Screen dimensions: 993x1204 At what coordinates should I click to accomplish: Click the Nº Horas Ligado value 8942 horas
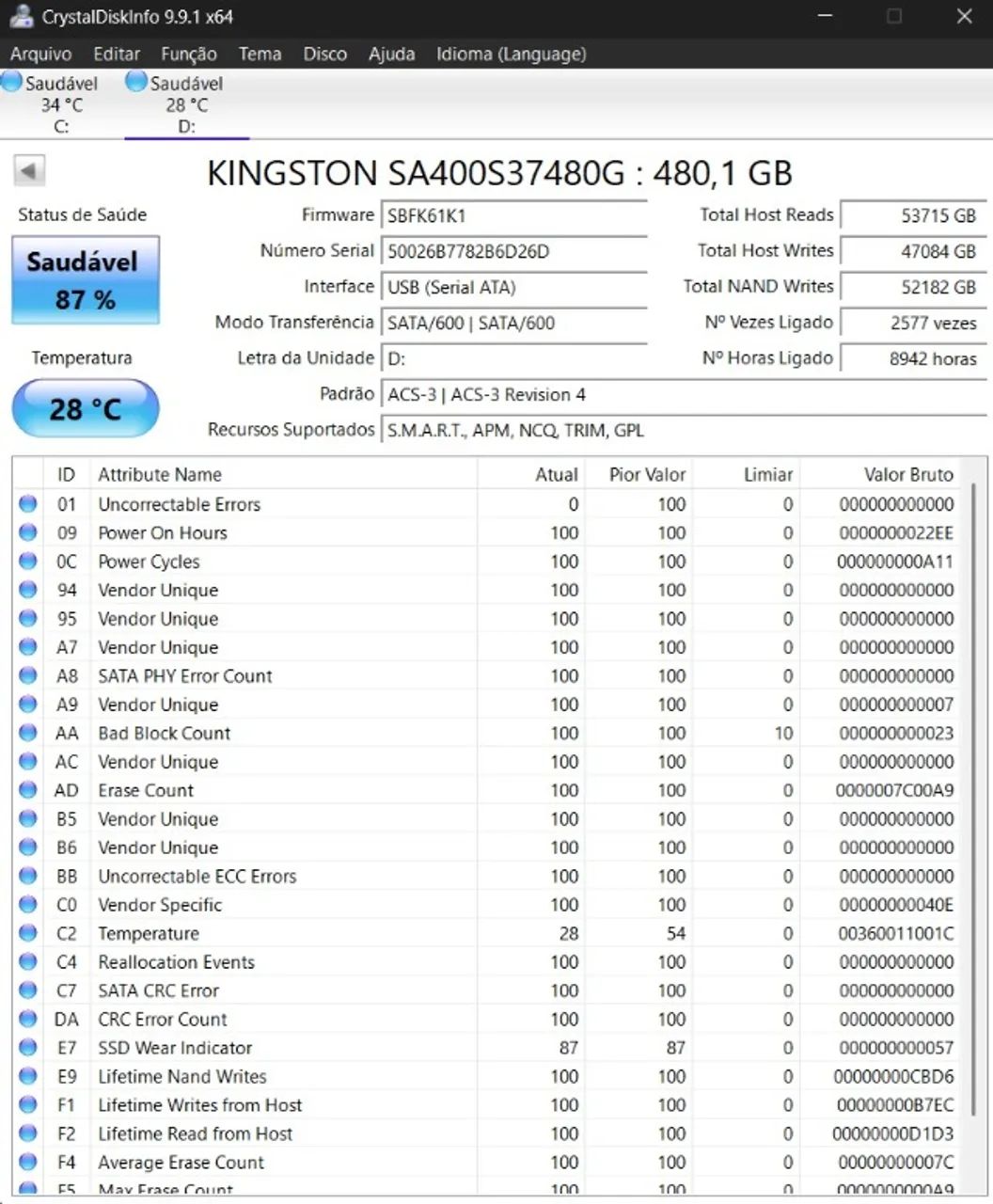[913, 358]
